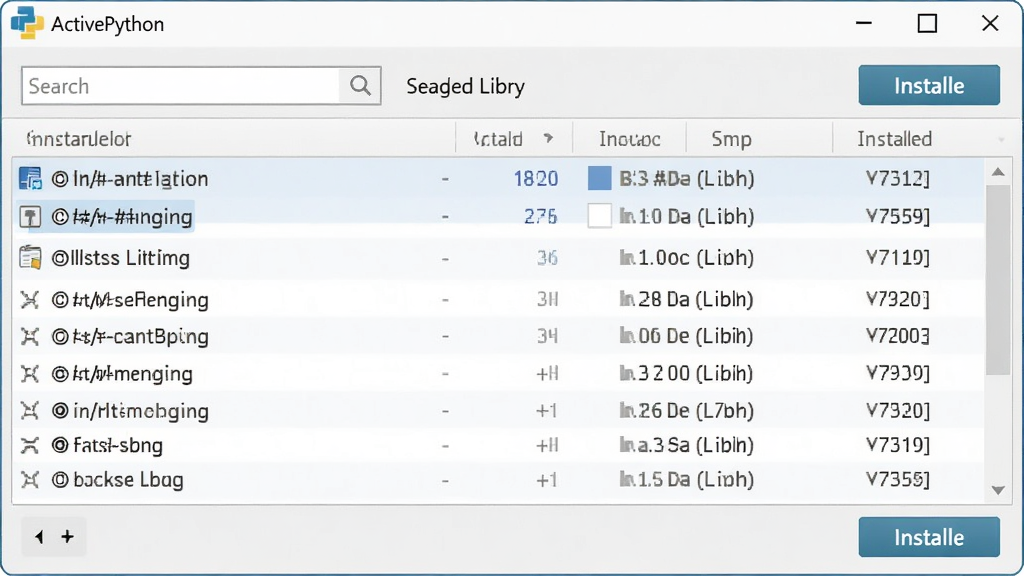Click the icon beside cantBping row

(29, 336)
